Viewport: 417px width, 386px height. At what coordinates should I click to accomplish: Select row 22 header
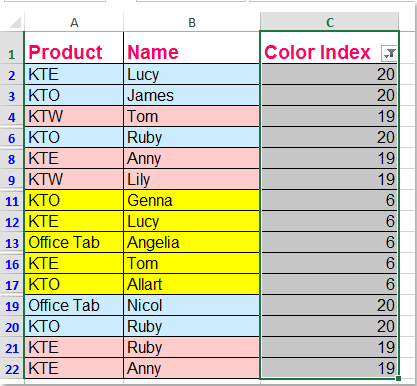[12, 369]
